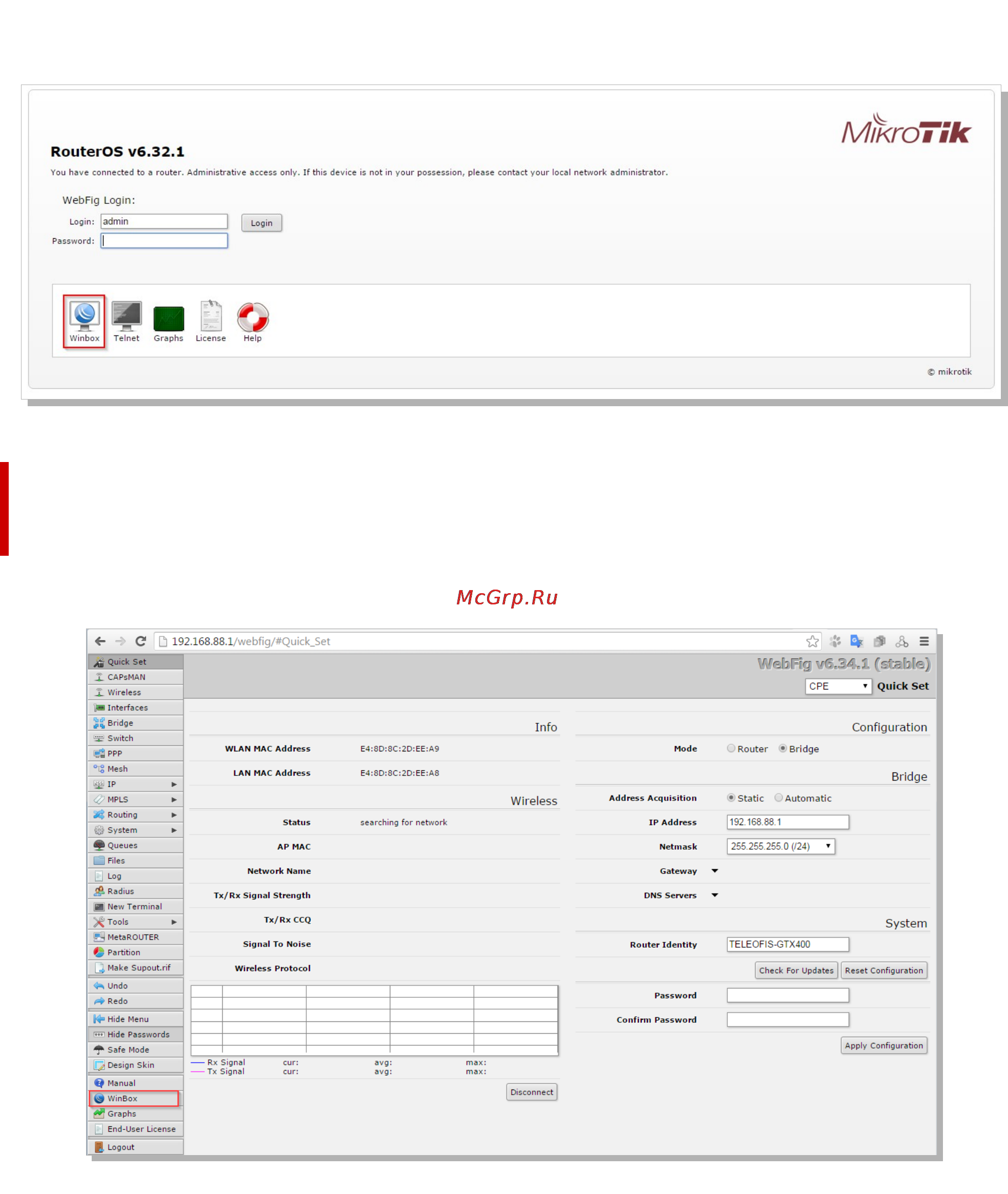Open the Queues sidebar icon
This screenshot has width=1008, height=1194.
click(x=99, y=845)
